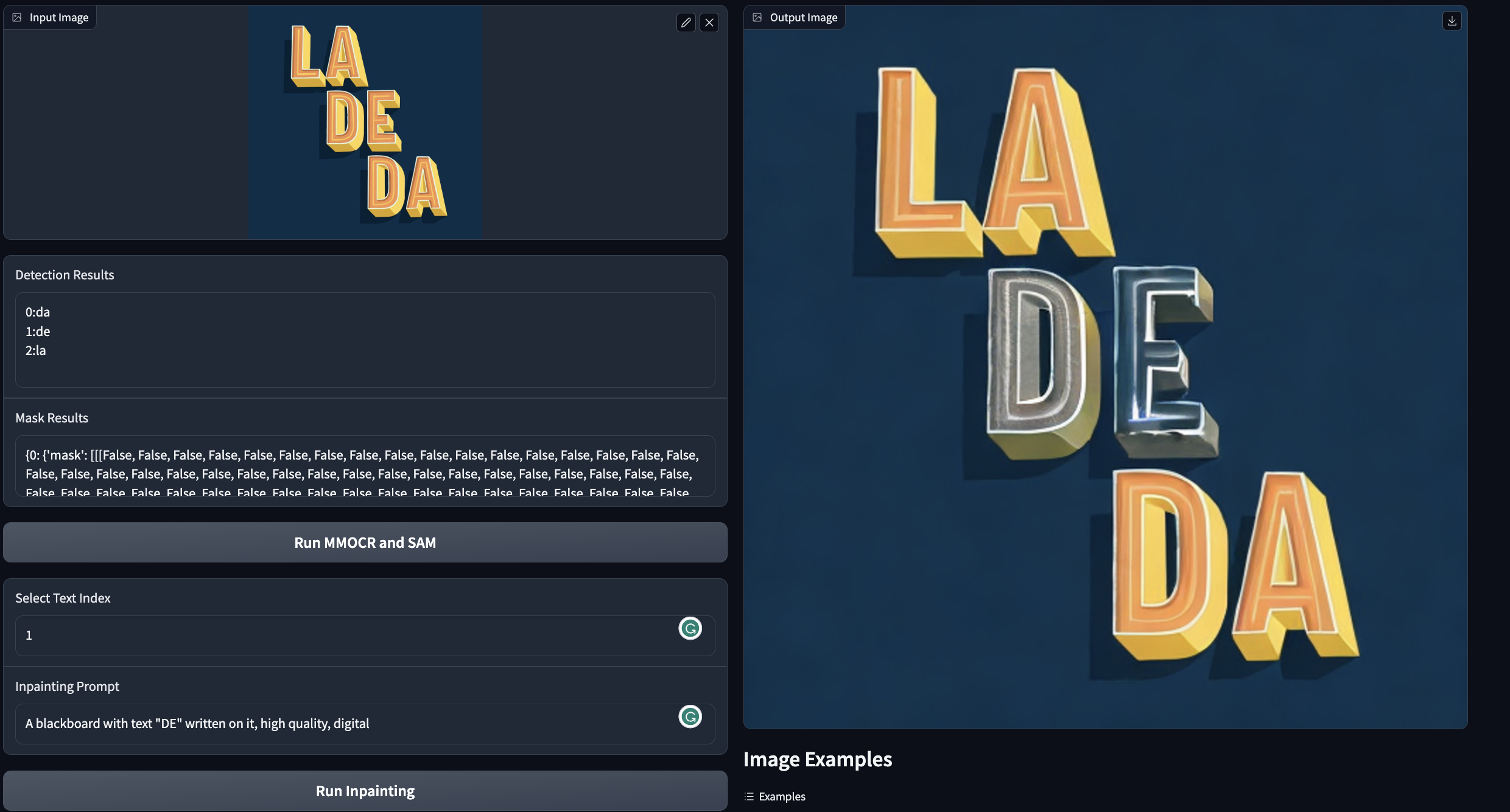1510x812 pixels.
Task: Click inside the Mask Results text box
Action: [x=365, y=466]
